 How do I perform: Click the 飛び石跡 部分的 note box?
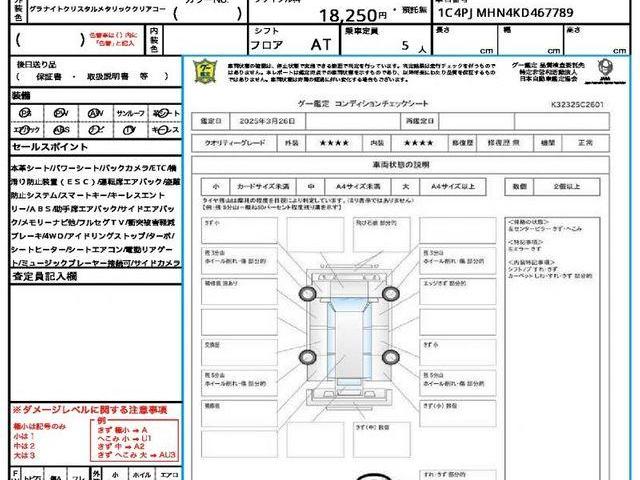coord(382,235)
